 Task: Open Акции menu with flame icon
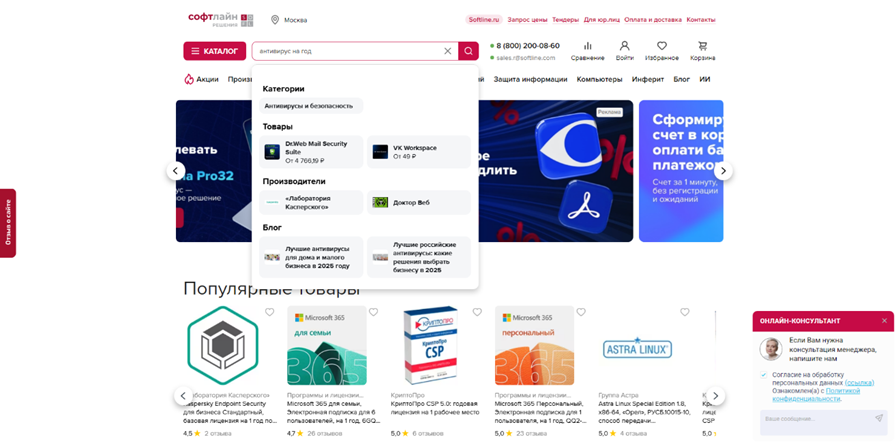[201, 79]
